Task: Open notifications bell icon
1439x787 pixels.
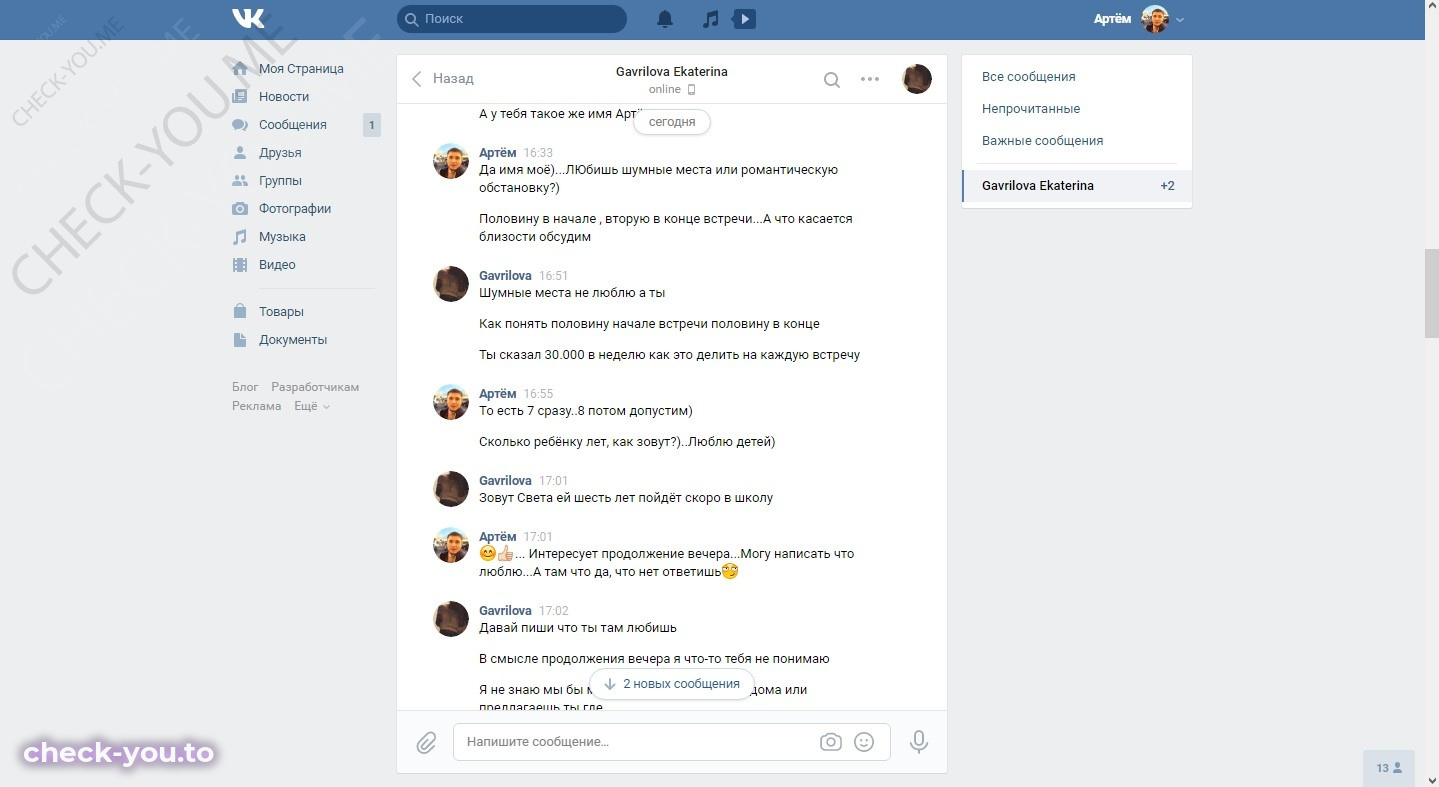Action: click(665, 19)
